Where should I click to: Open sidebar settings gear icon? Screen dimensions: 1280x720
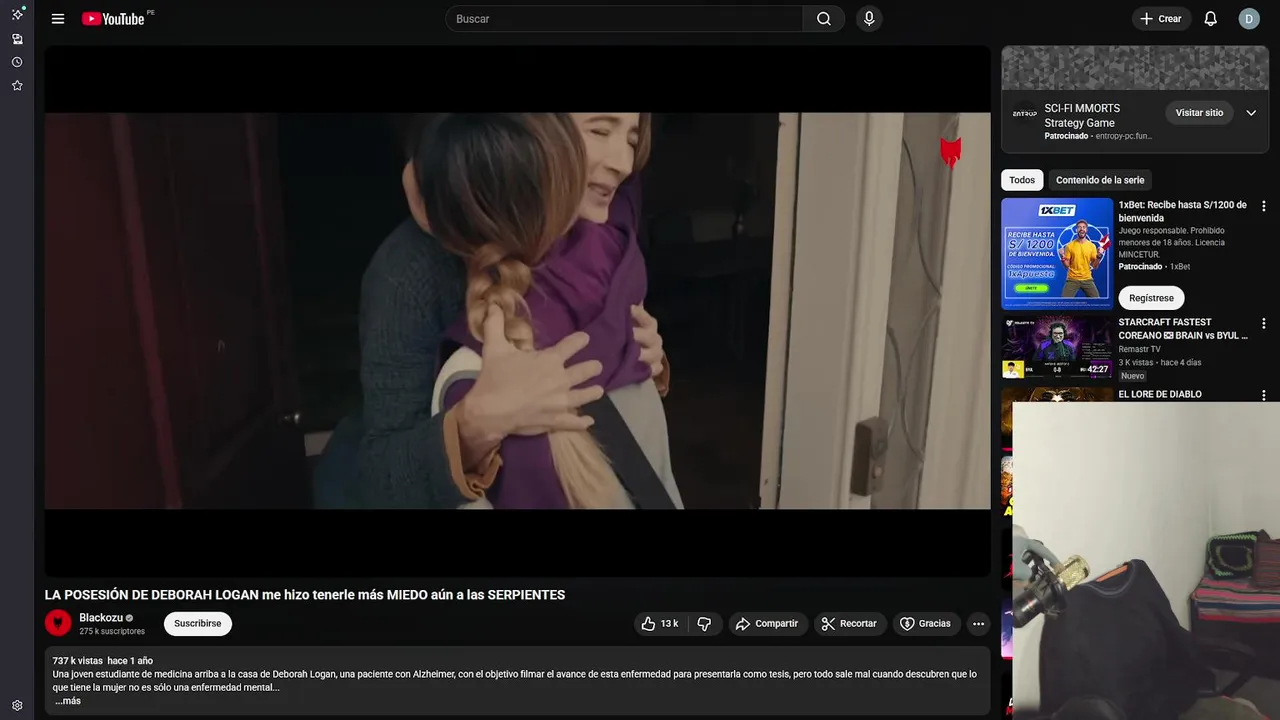(x=17, y=705)
